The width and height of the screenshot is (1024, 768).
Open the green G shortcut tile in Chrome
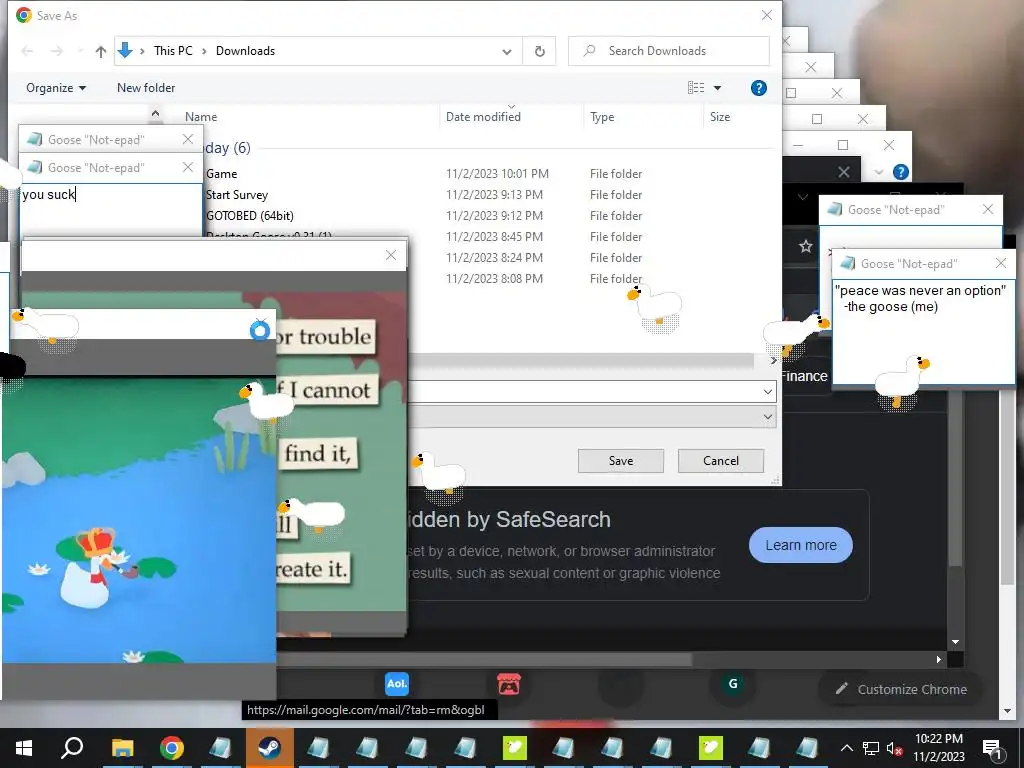(733, 684)
